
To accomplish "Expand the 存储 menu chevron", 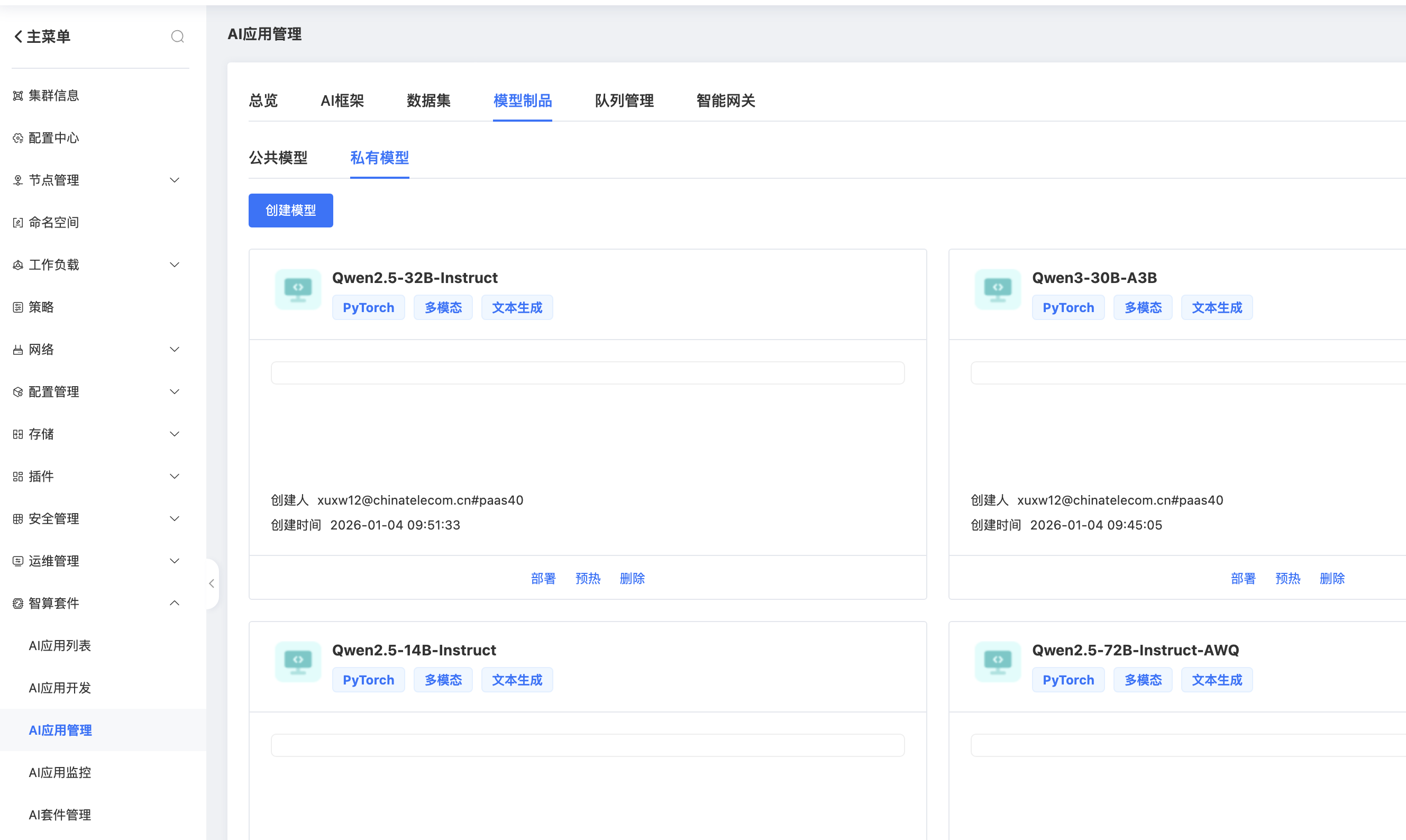I will pos(175,434).
